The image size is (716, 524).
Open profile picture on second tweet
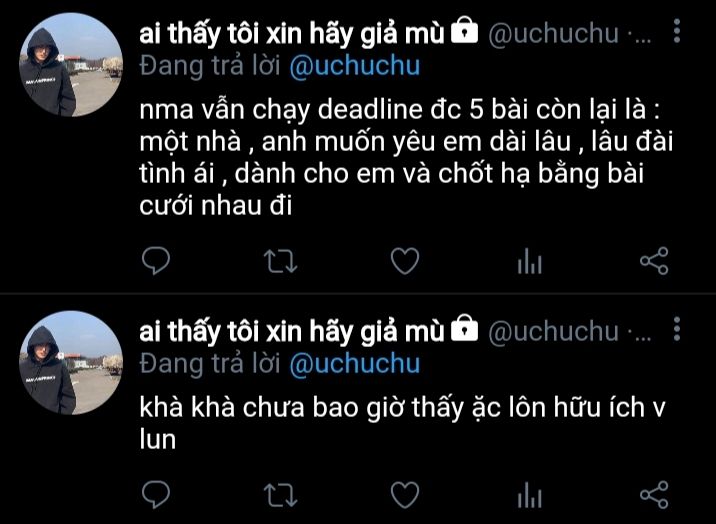coord(71,363)
